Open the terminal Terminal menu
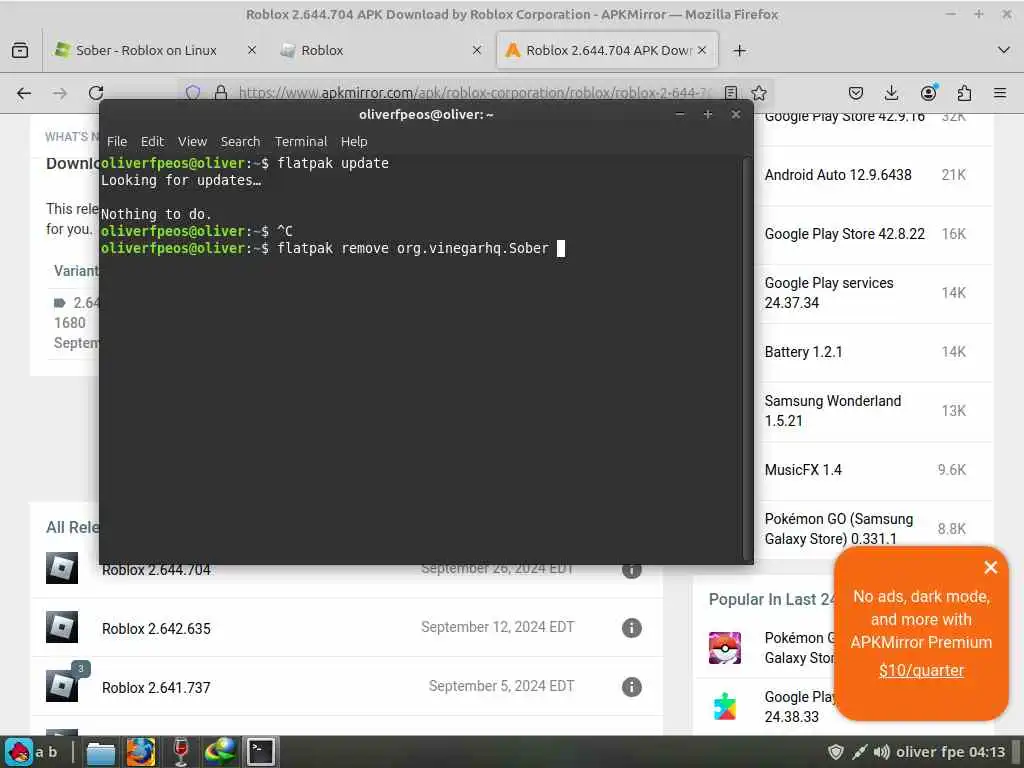 300,141
